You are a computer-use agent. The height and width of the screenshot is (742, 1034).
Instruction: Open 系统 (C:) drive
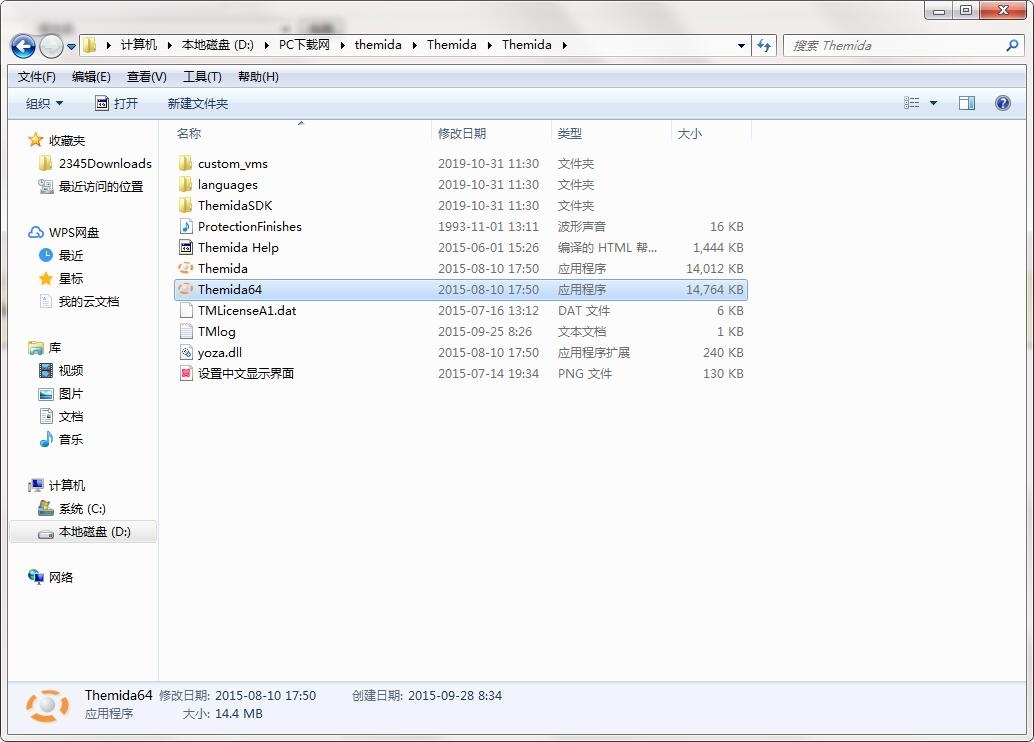[x=72, y=509]
